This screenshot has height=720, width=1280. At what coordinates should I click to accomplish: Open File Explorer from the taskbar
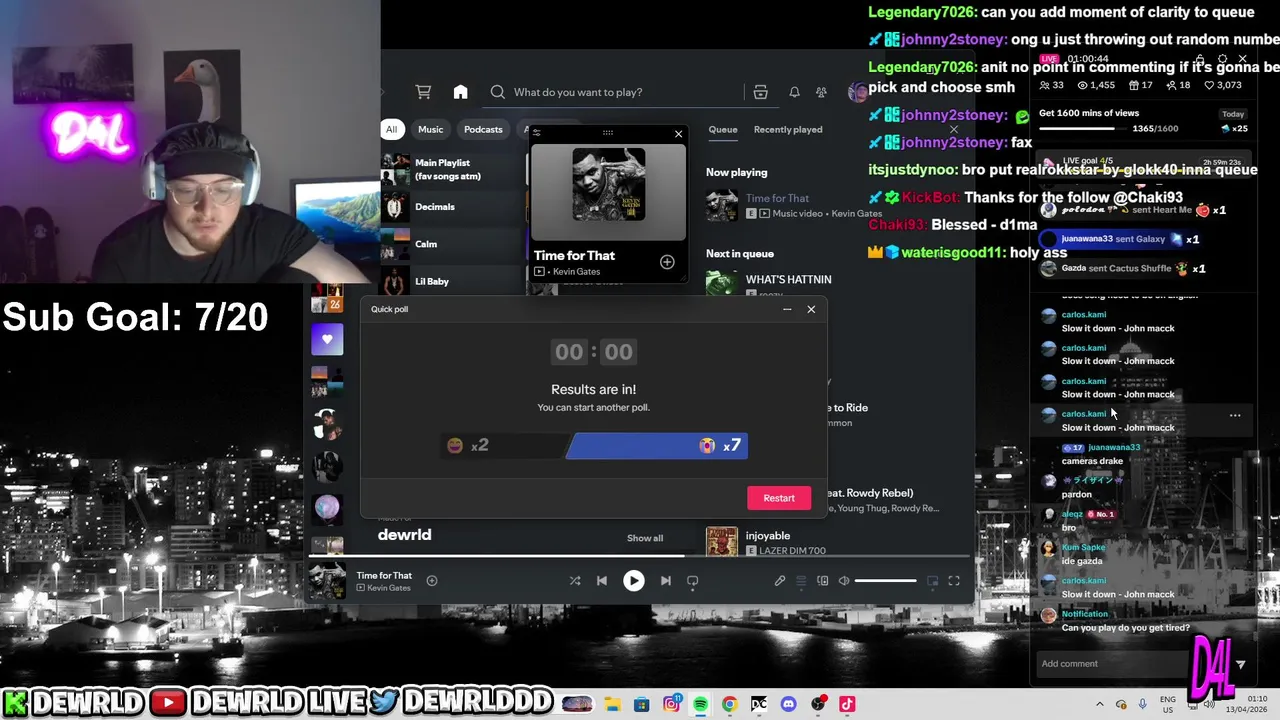tap(612, 705)
